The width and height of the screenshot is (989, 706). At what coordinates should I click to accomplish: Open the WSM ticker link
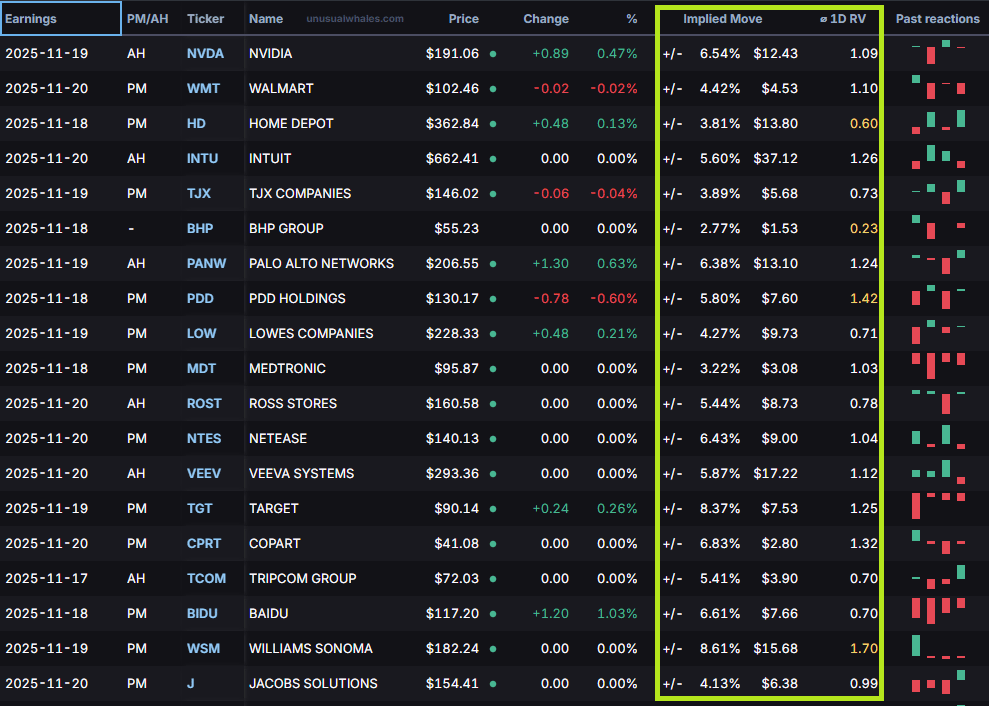coord(203,649)
